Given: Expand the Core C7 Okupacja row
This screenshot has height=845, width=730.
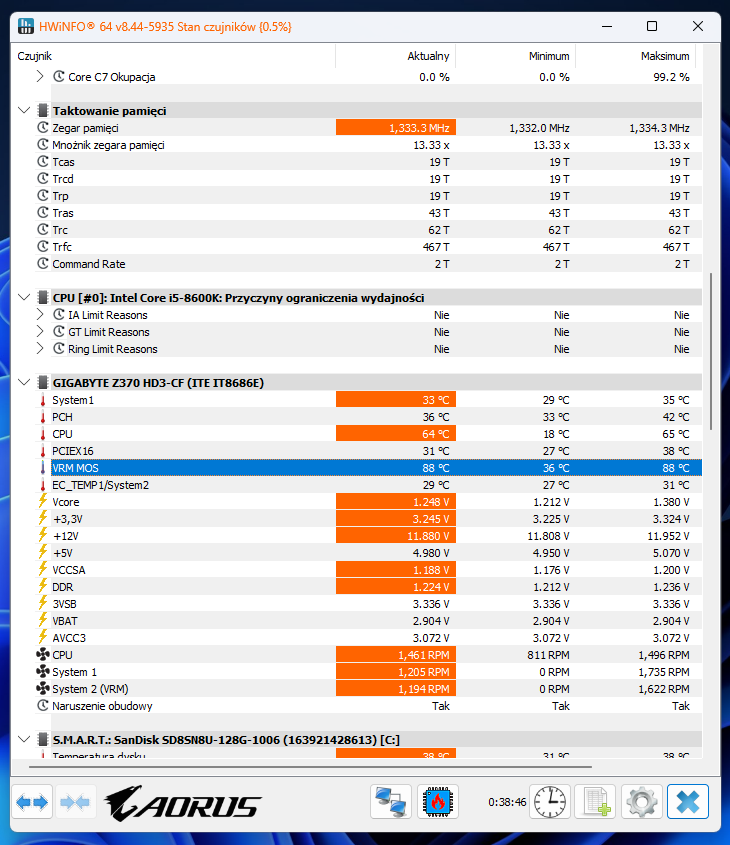Looking at the screenshot, I should tap(40, 77).
